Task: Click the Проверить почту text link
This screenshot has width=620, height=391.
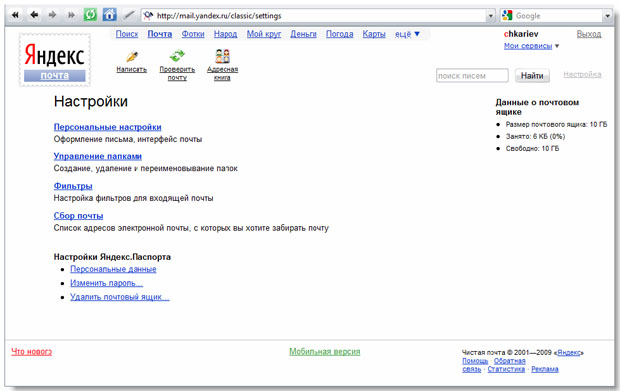Action: (x=177, y=74)
